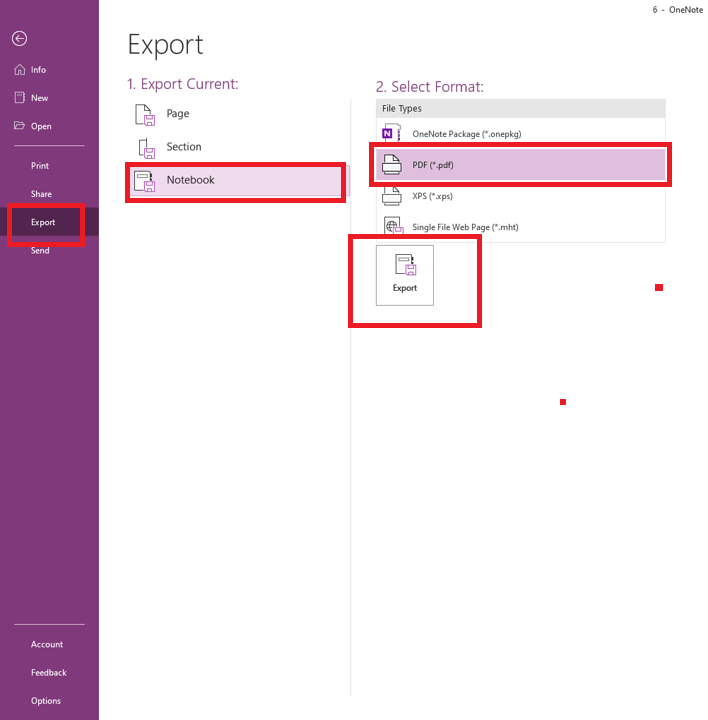Click the back arrow circle icon

click(x=19, y=39)
